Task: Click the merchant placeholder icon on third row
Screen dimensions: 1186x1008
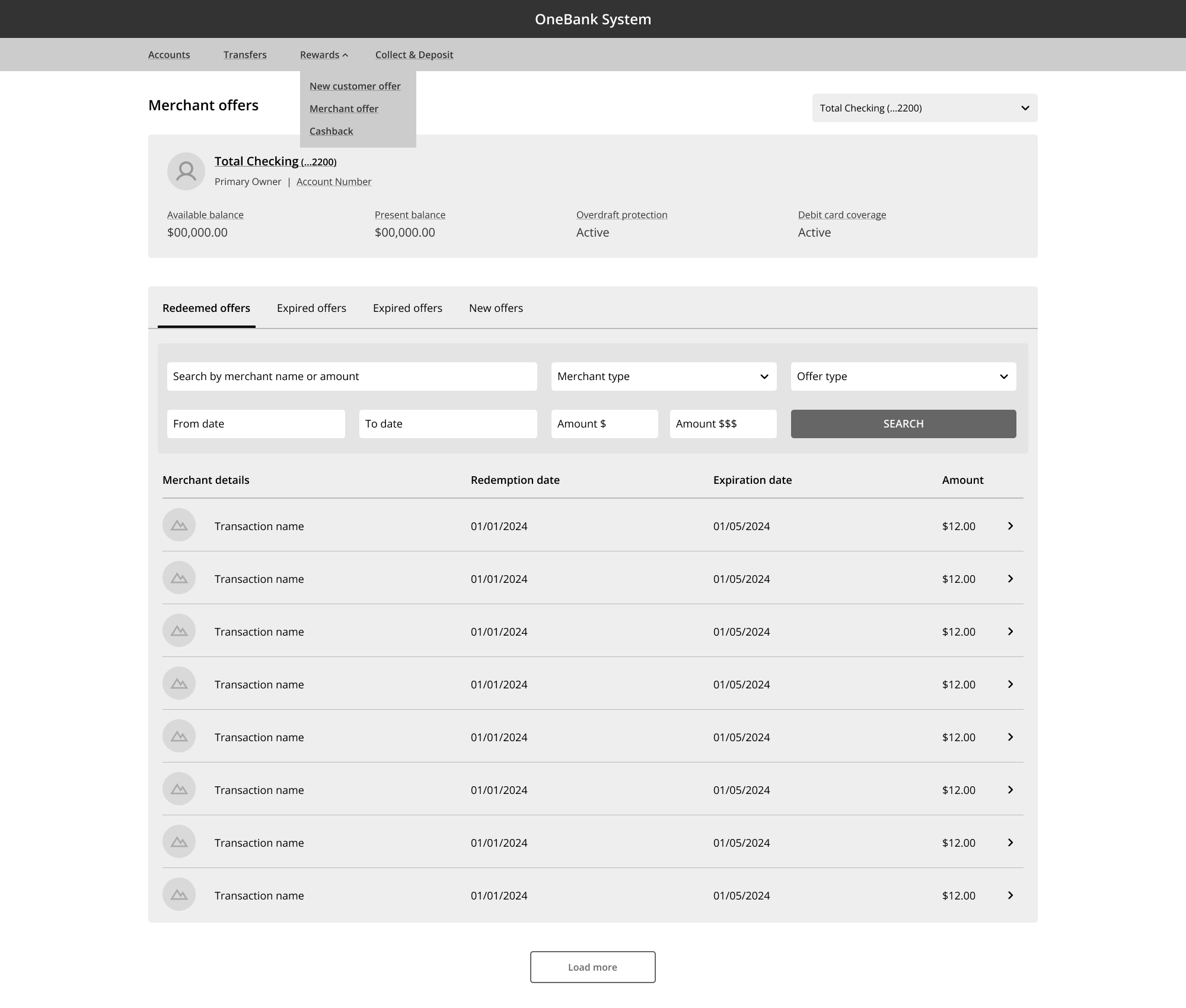Action: click(178, 630)
